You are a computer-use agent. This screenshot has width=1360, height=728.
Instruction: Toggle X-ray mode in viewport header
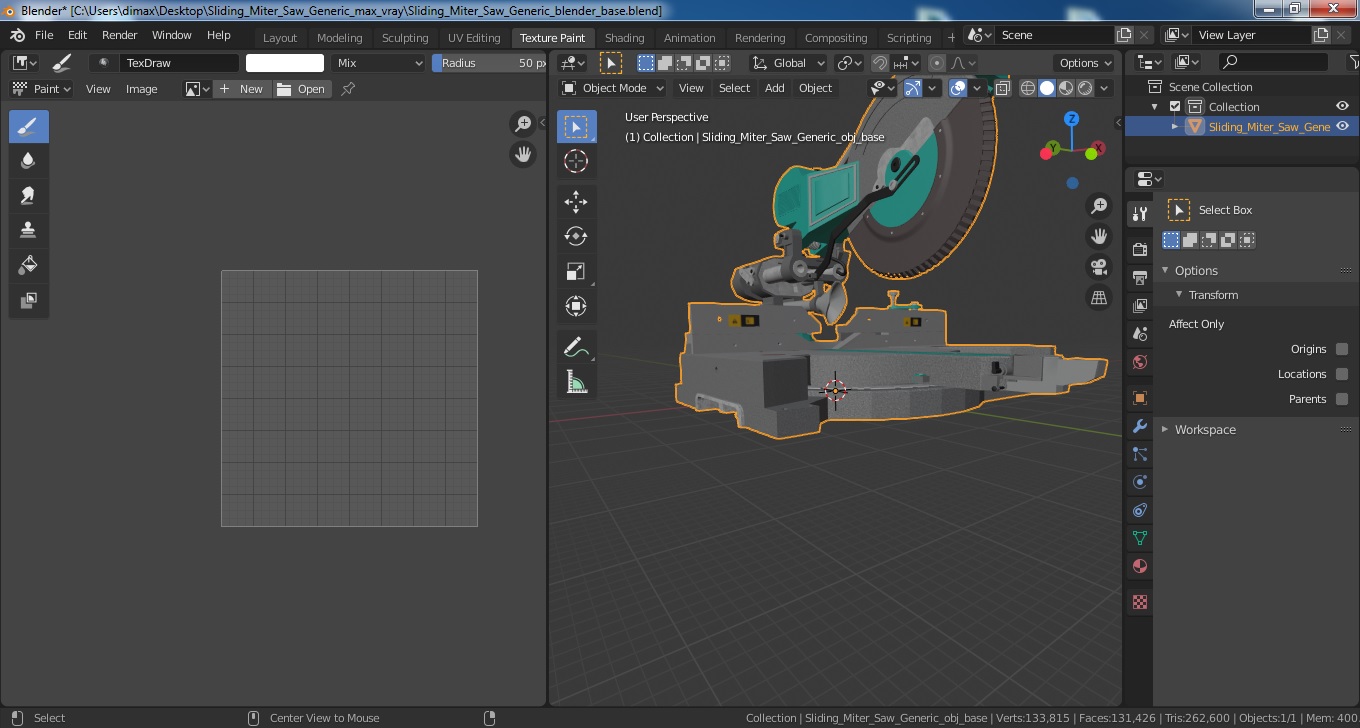click(1003, 88)
